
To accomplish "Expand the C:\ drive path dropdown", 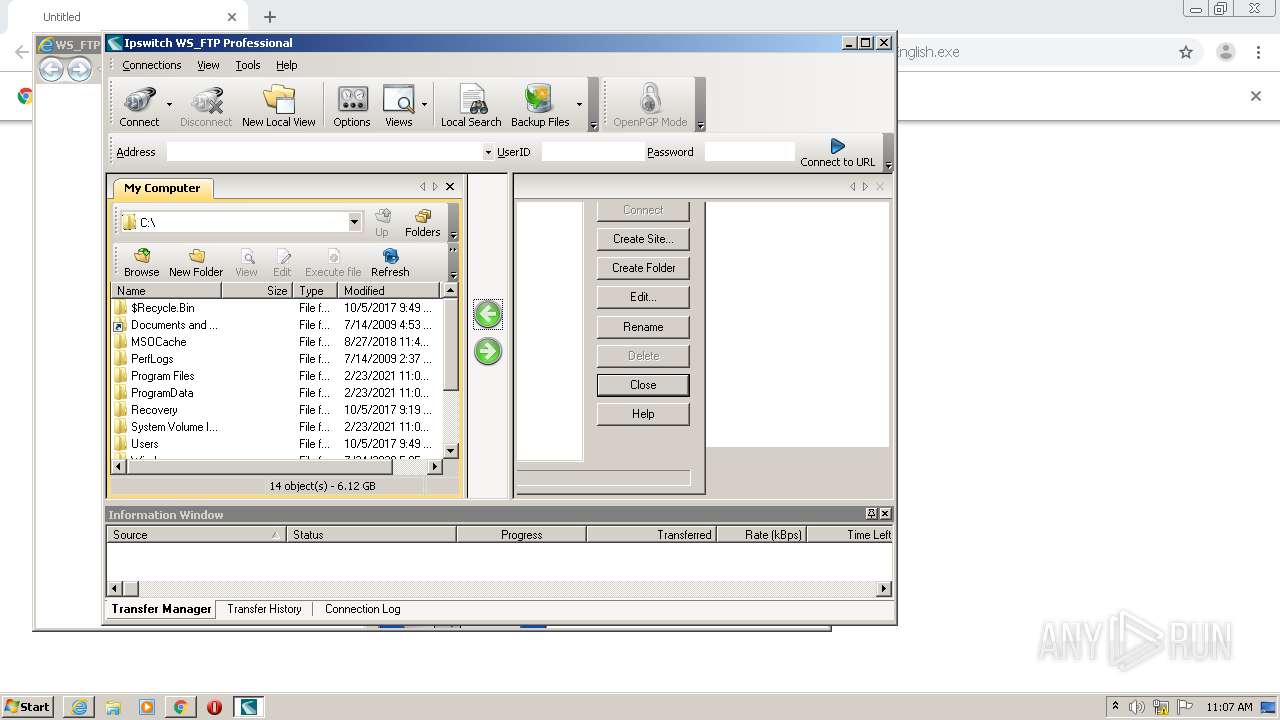I will pyautogui.click(x=355, y=222).
